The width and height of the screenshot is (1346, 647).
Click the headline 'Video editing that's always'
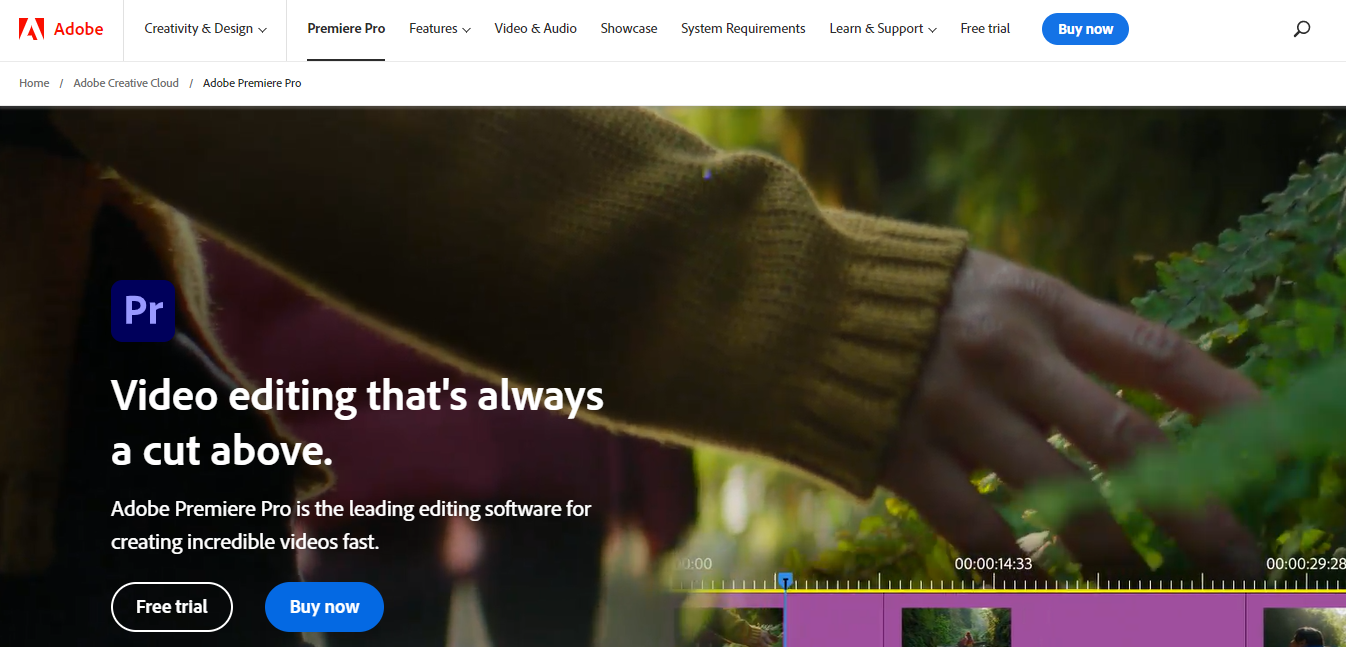[x=357, y=396]
